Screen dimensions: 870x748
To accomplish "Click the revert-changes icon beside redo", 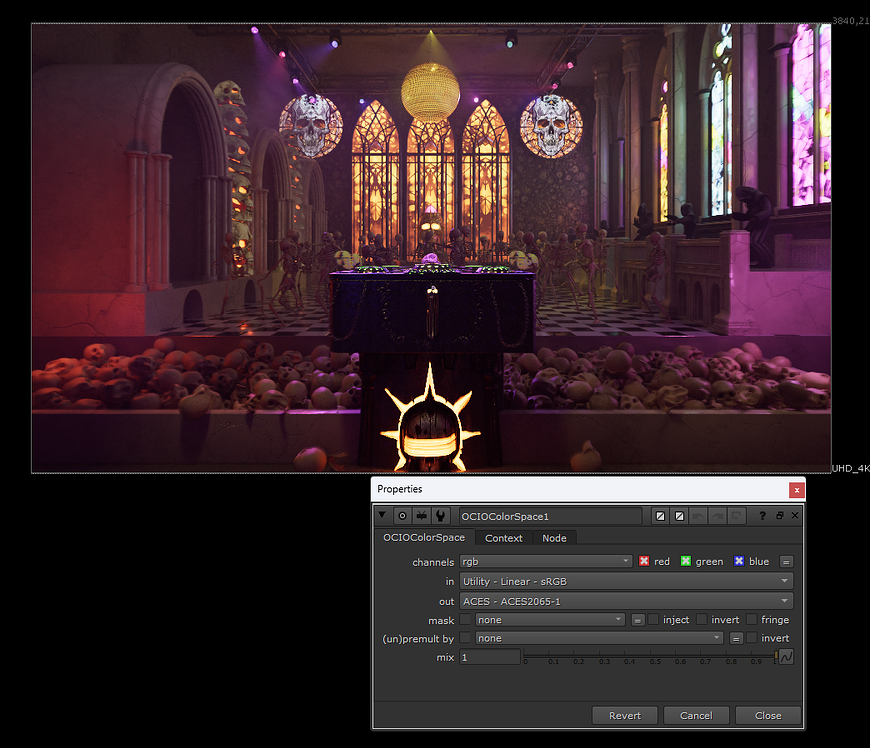I will 737,516.
